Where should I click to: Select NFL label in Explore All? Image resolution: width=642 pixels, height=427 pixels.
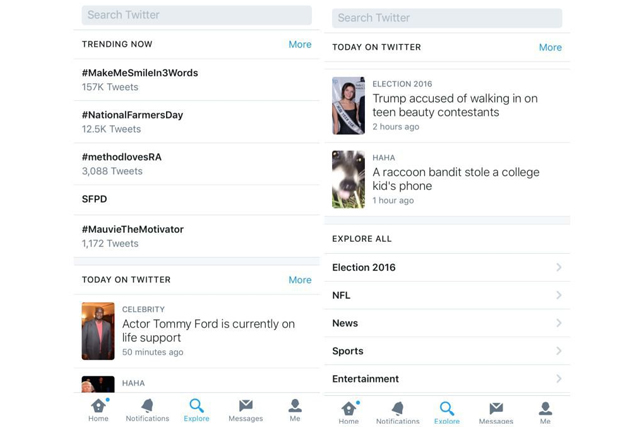[x=341, y=295]
